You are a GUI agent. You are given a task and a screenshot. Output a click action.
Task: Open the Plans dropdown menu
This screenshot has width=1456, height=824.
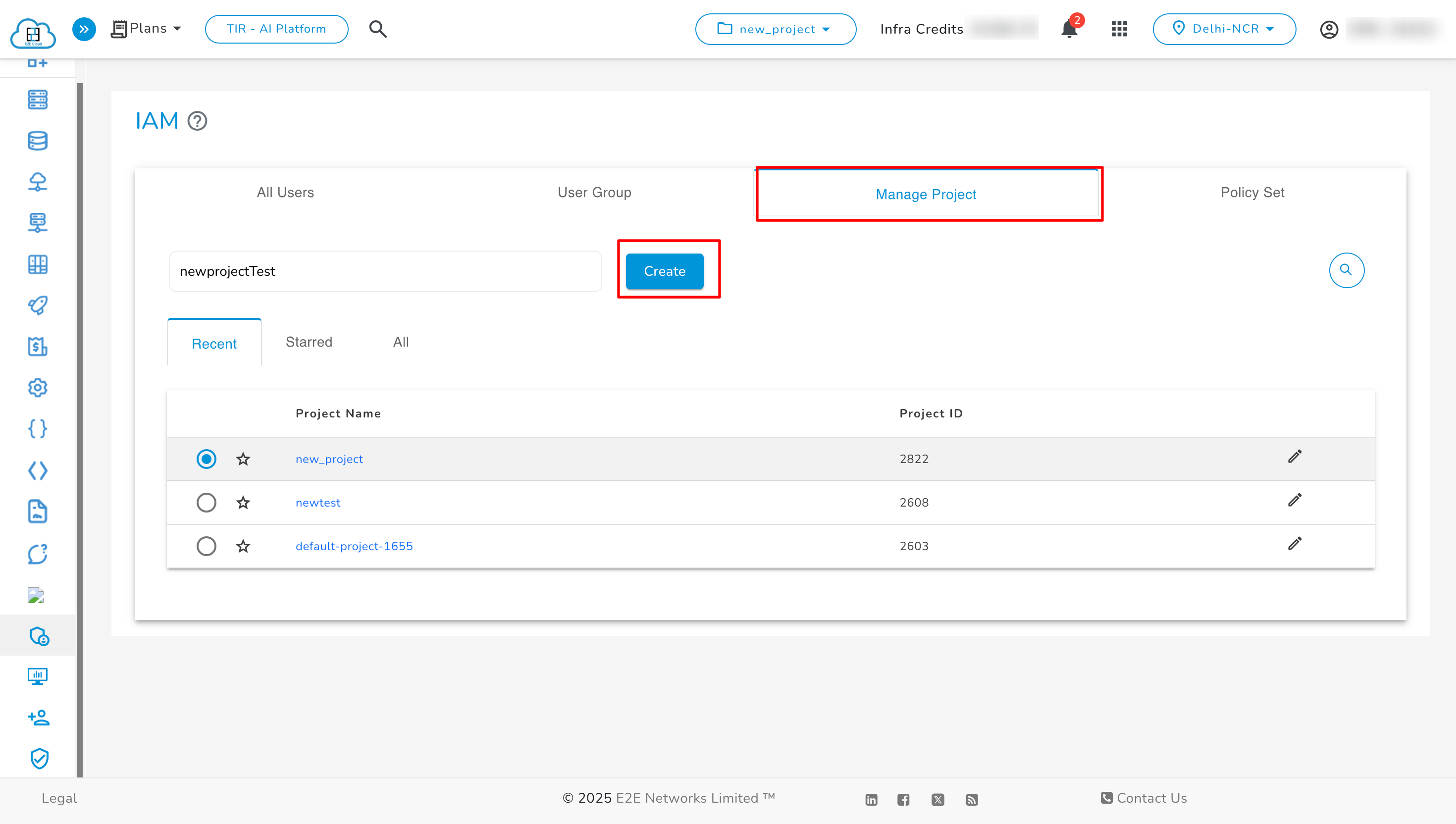coord(147,29)
